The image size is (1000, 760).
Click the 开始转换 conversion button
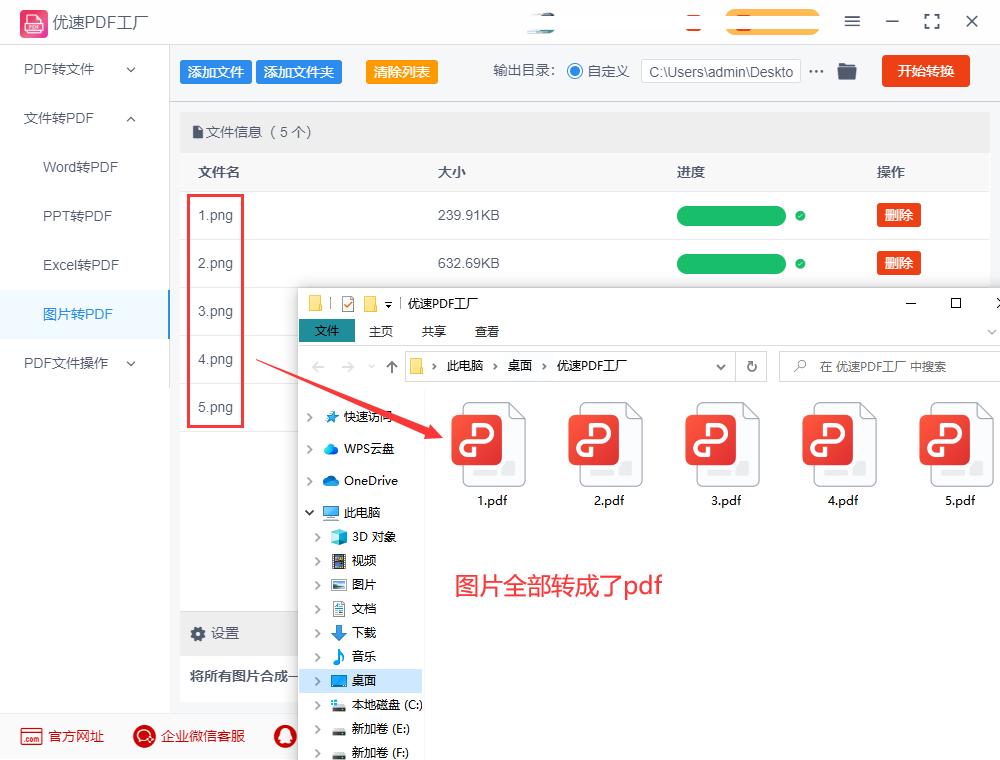[x=925, y=71]
